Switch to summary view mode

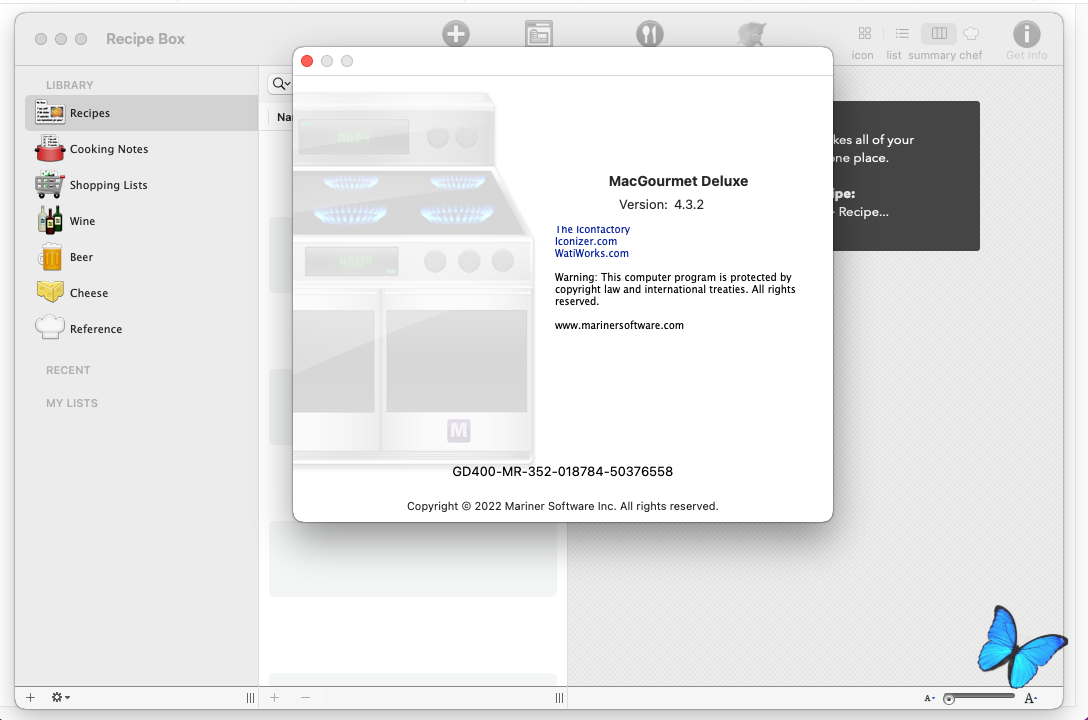[x=939, y=33]
